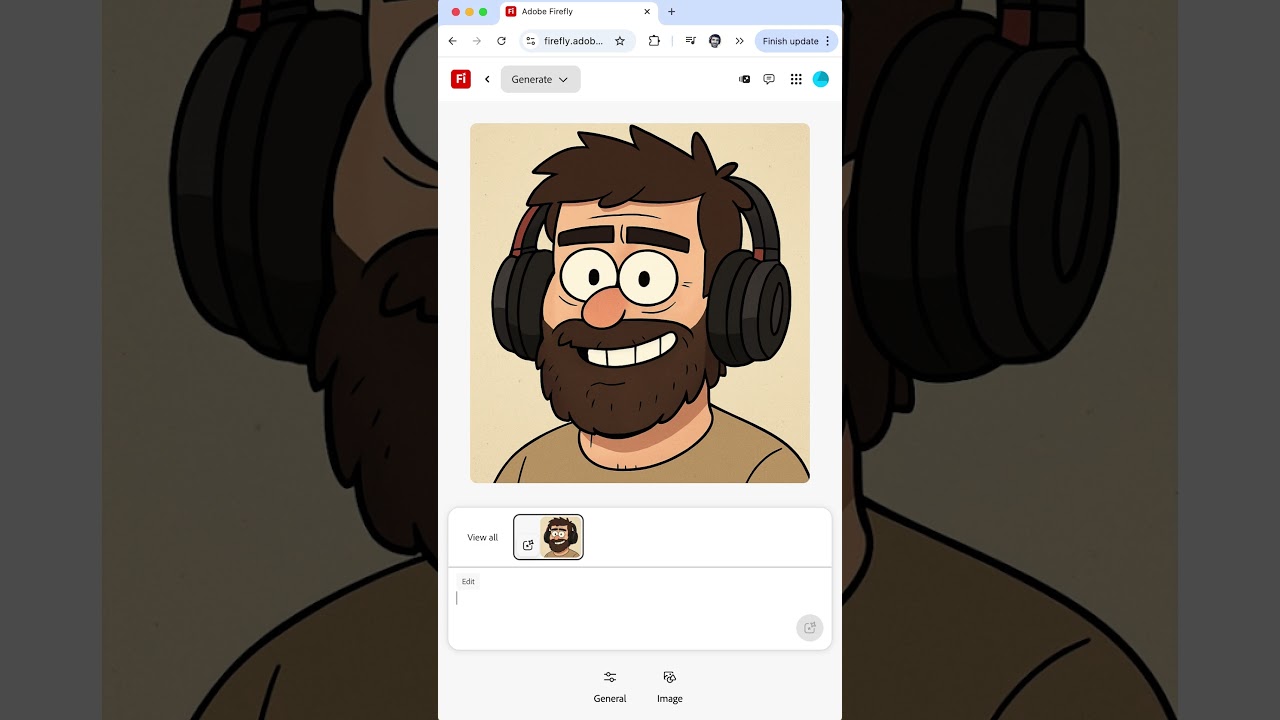Reload the Firefly page
Screen dimensions: 1280x720
tap(501, 41)
